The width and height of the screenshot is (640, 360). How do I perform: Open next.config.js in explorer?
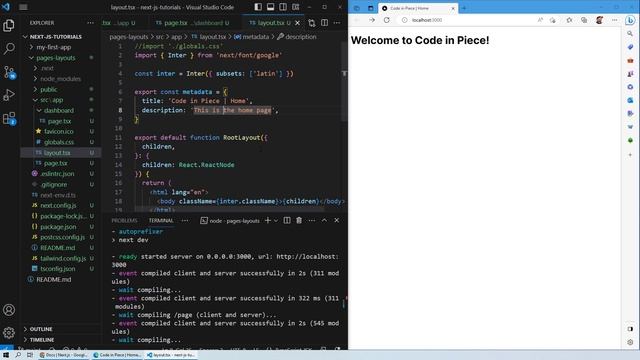61,205
